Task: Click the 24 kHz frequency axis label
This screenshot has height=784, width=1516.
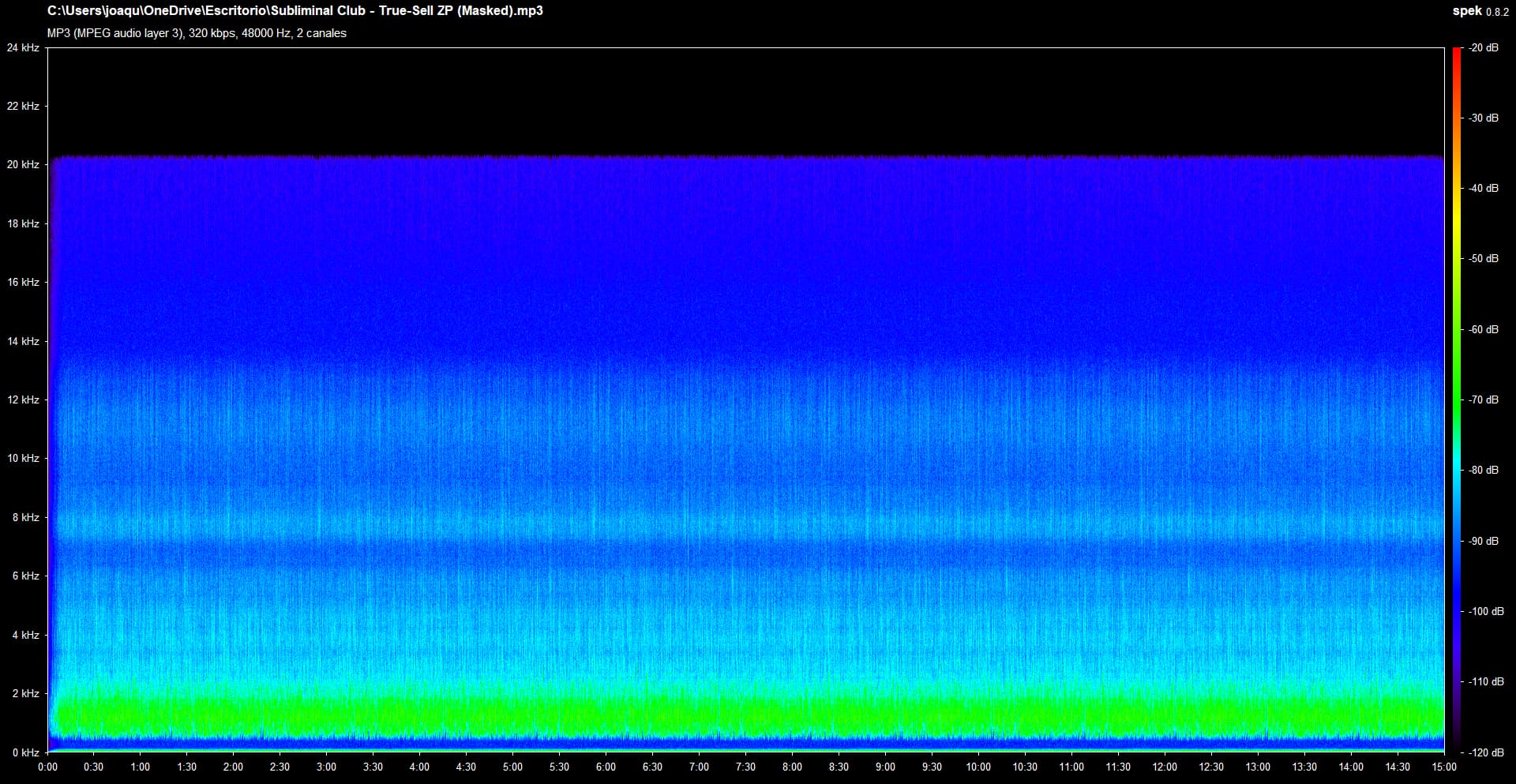Action: [23, 48]
